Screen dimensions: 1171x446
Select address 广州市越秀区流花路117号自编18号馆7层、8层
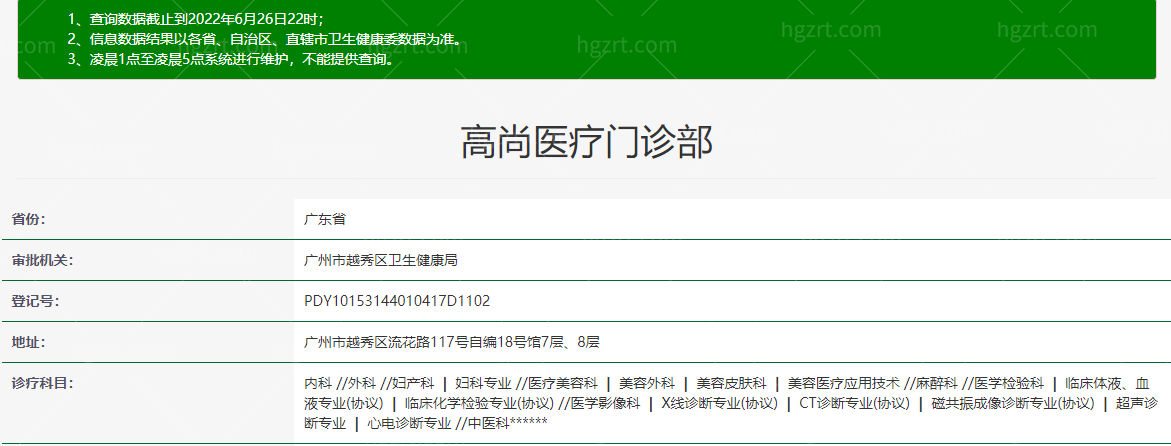point(452,342)
